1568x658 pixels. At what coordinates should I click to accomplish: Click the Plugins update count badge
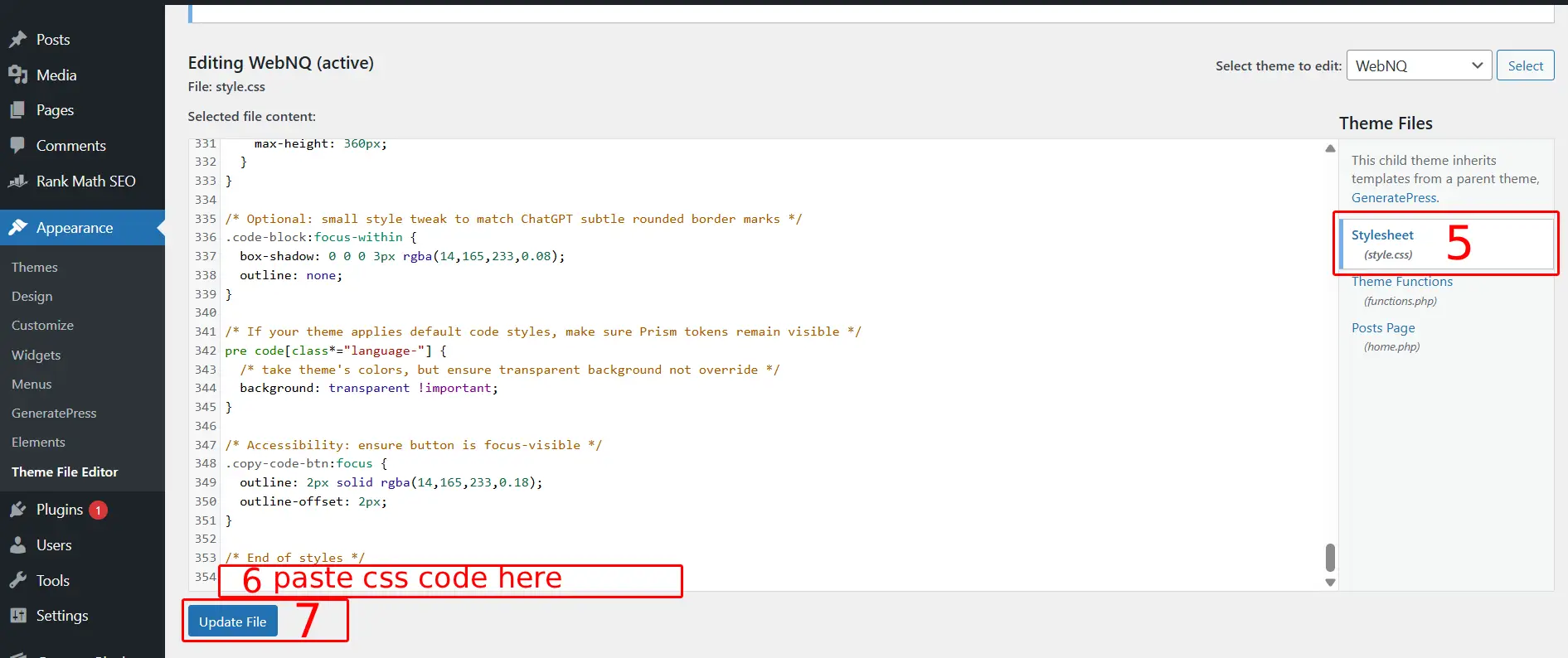pyautogui.click(x=98, y=510)
